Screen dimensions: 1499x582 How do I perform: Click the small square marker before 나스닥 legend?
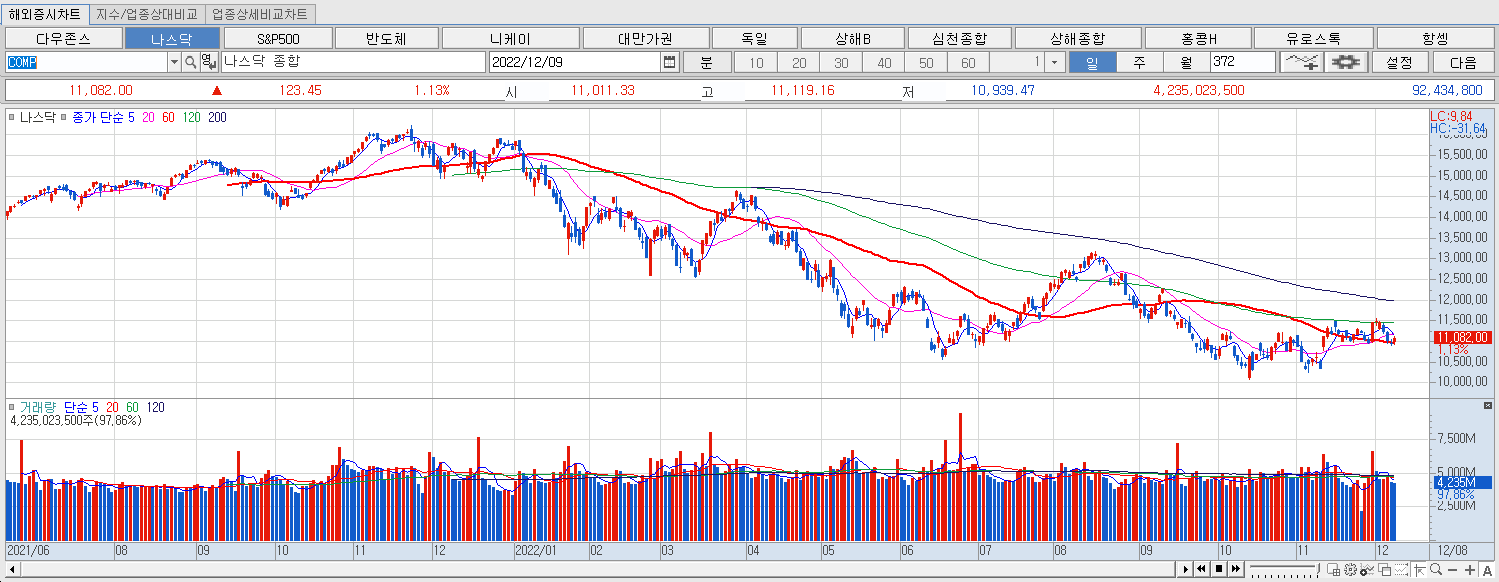(11, 118)
